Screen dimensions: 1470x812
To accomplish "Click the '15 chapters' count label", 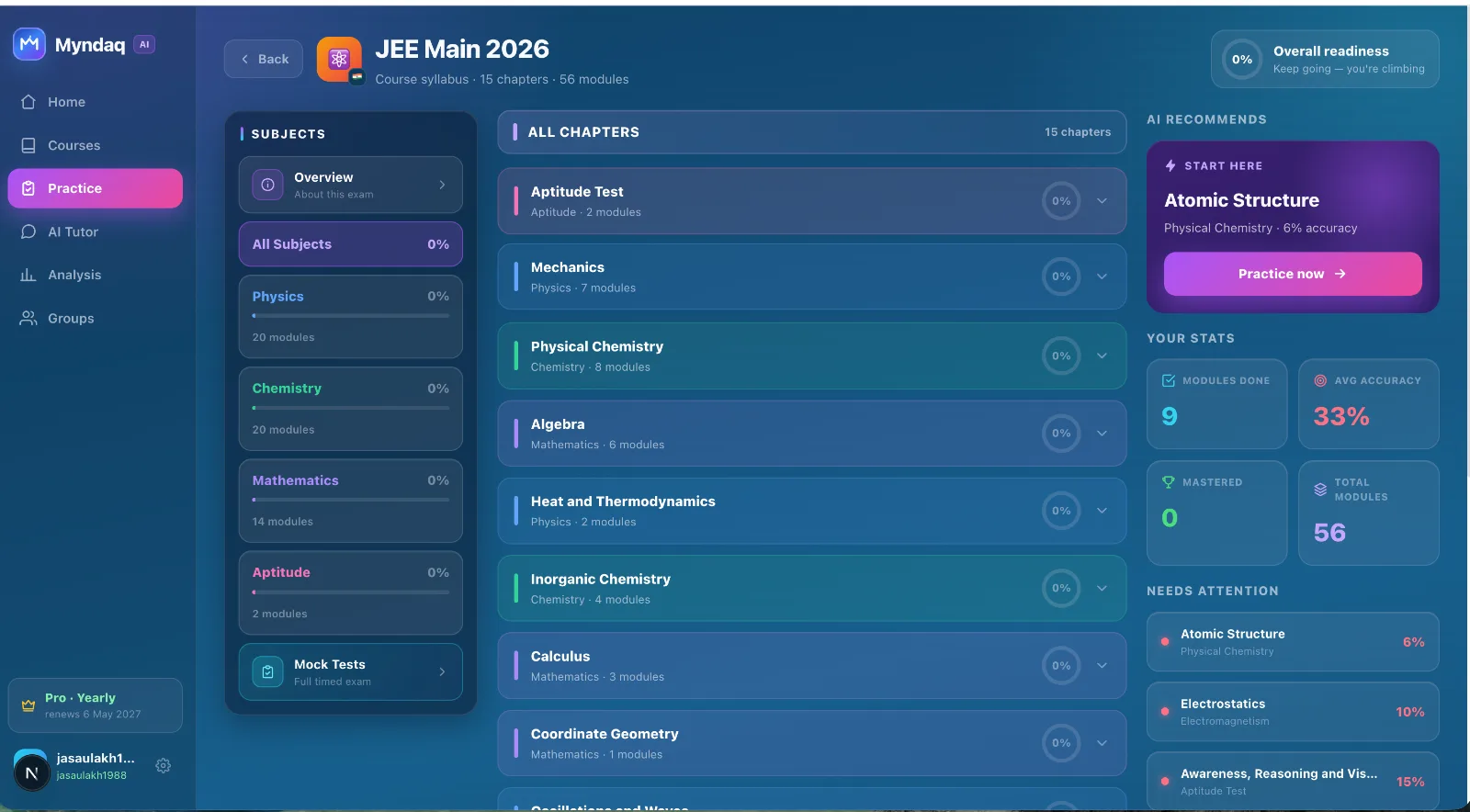I will (x=1078, y=132).
